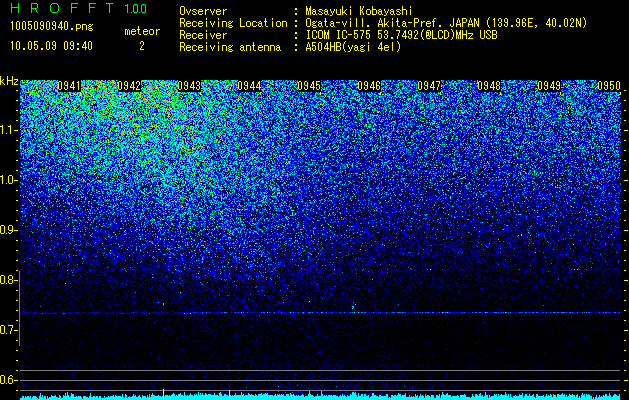The width and height of the screenshot is (629, 400).
Task: Click the observer name Masayuki Kobayashi
Action: coord(359,11)
